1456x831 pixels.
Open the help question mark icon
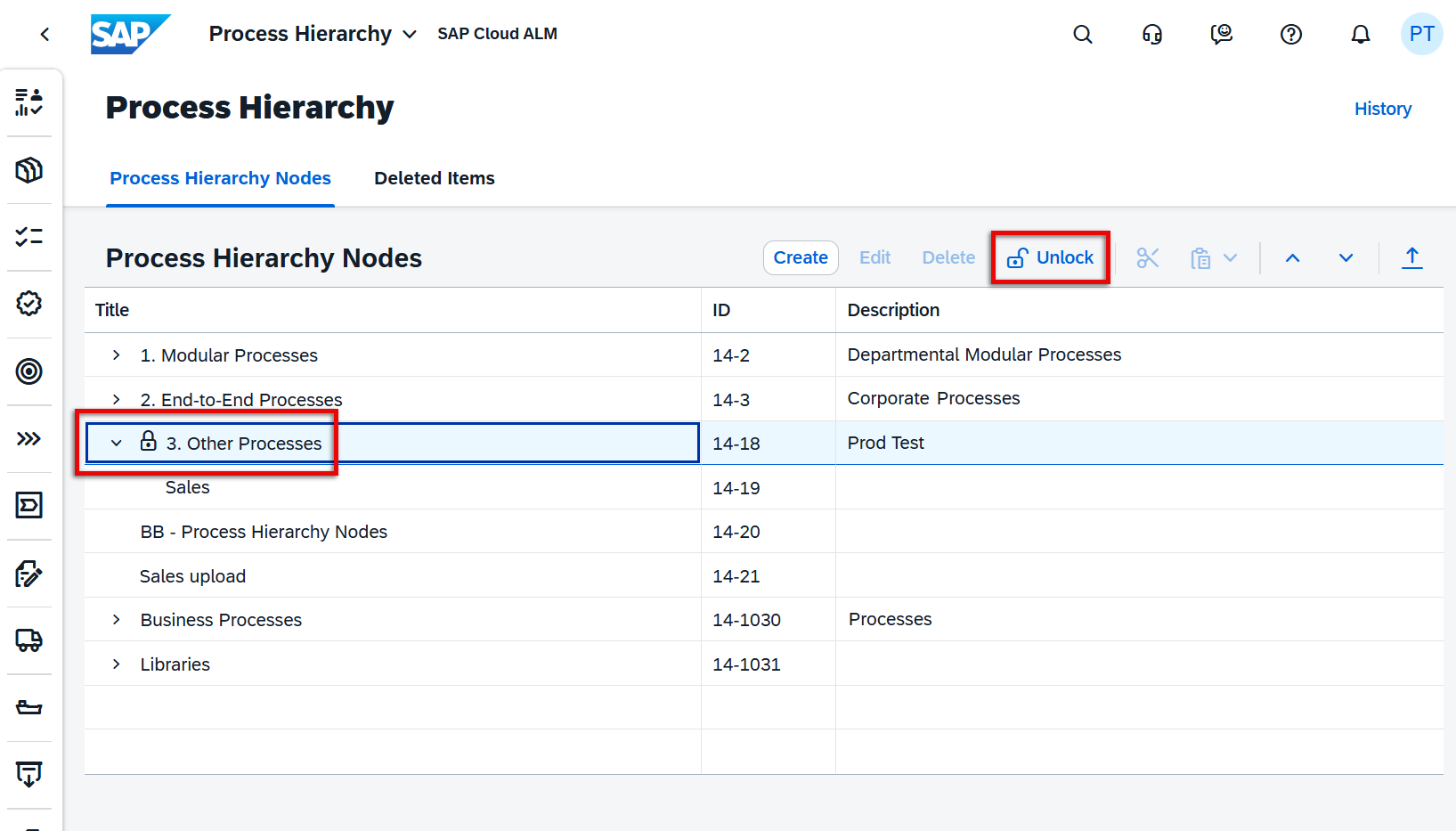pos(1291,35)
